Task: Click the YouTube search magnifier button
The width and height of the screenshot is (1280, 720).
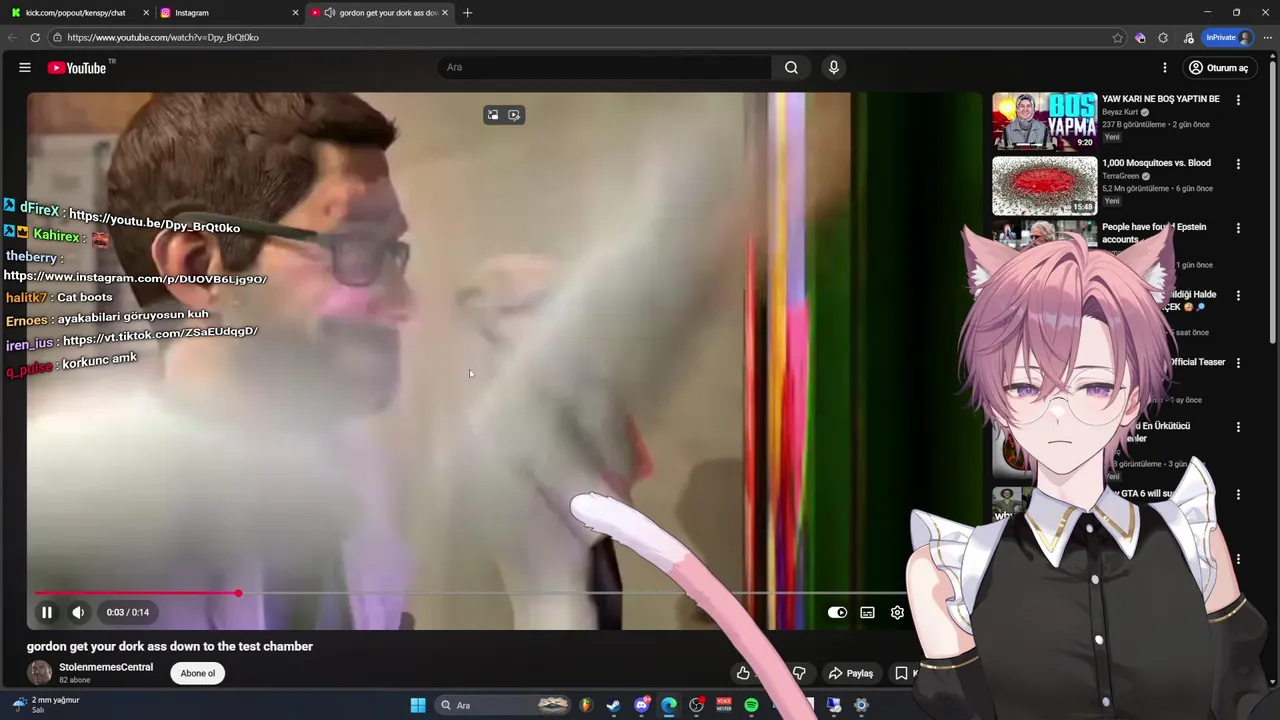Action: click(x=791, y=67)
